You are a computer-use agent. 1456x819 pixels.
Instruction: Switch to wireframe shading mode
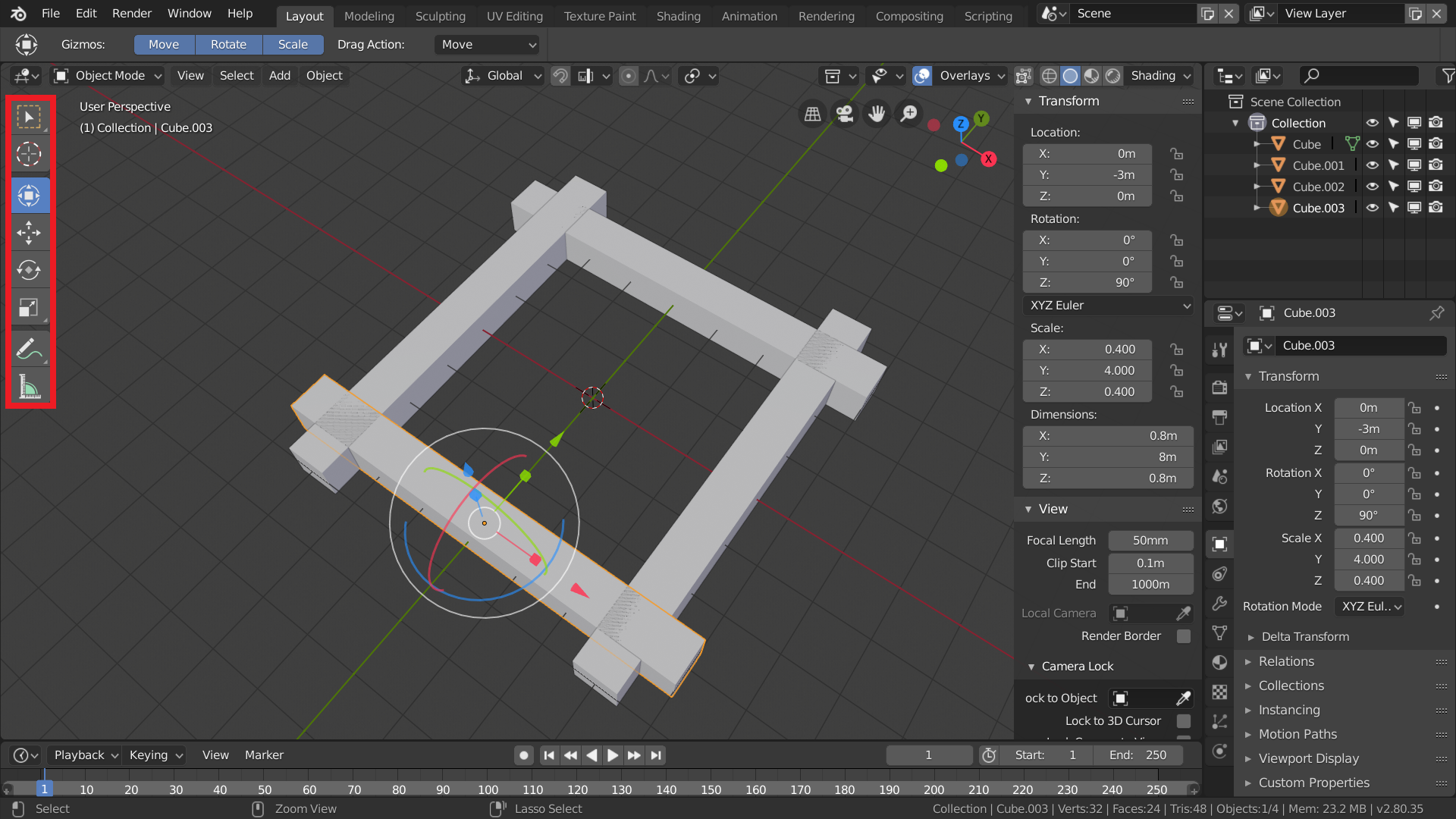coord(1050,76)
